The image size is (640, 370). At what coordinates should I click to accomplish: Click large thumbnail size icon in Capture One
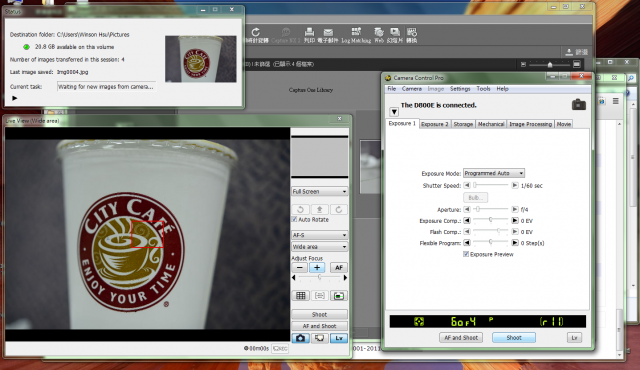point(576,64)
